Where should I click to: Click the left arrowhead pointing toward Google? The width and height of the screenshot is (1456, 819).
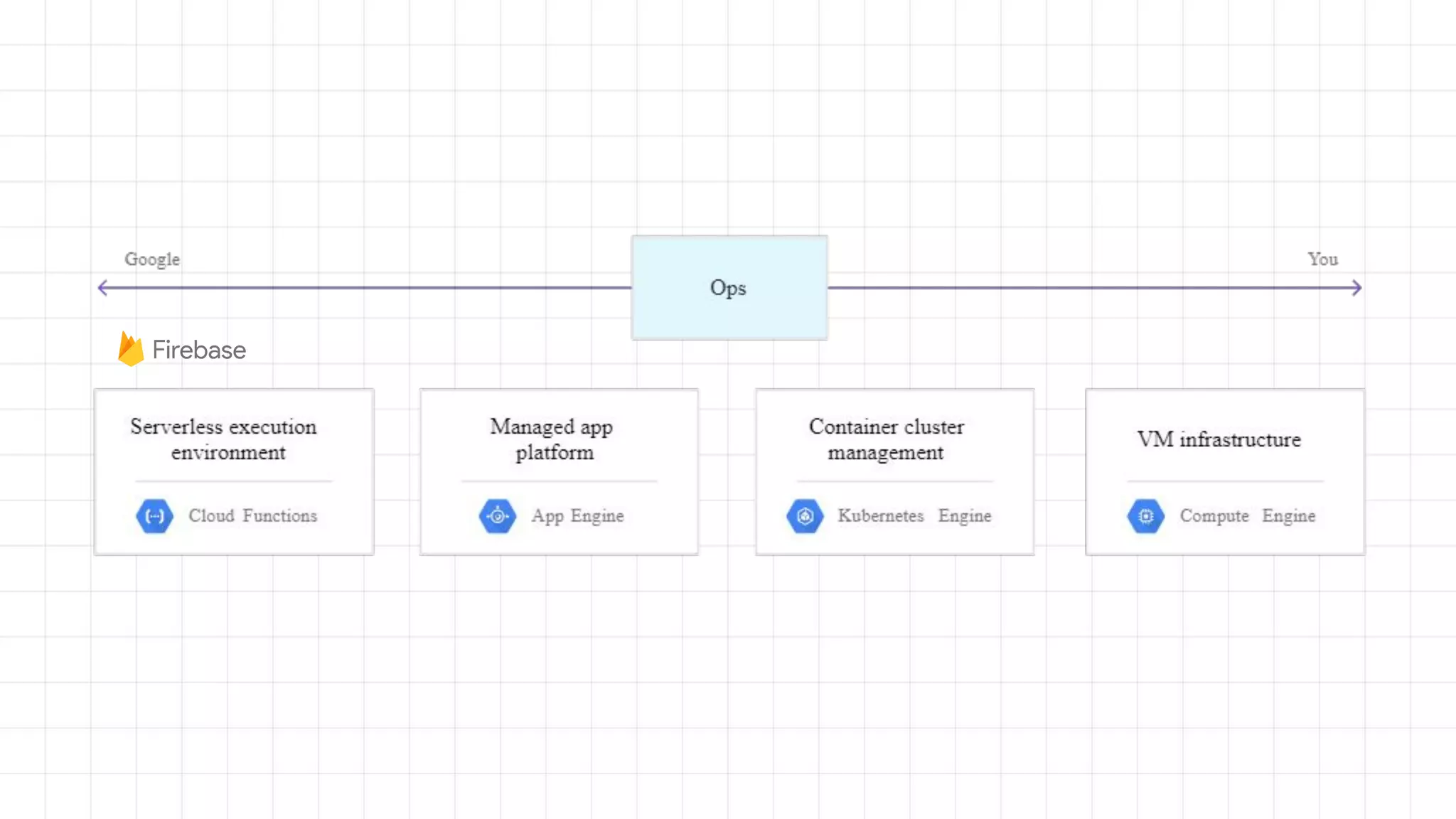(103, 288)
